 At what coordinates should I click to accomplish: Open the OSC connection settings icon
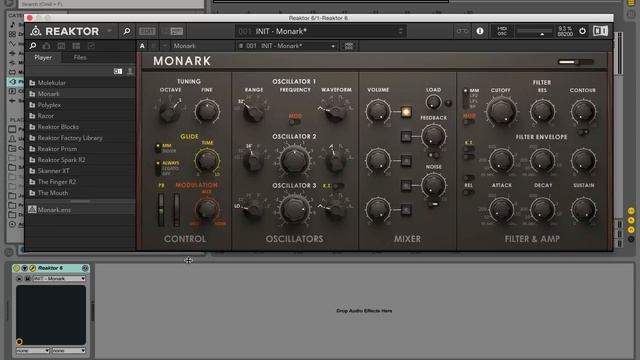(x=462, y=31)
